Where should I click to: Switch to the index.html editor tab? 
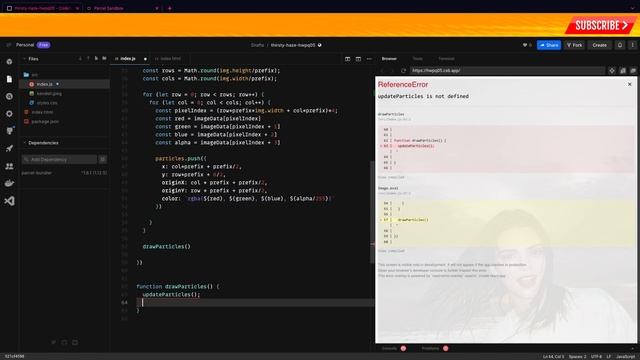[x=170, y=59]
